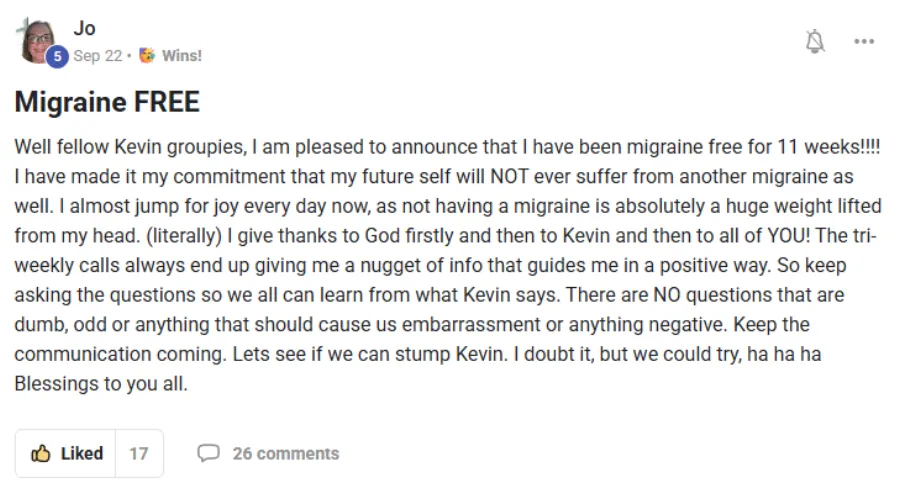Image resolution: width=913 pixels, height=492 pixels.
Task: Open the Wins! category label
Action: [181, 56]
